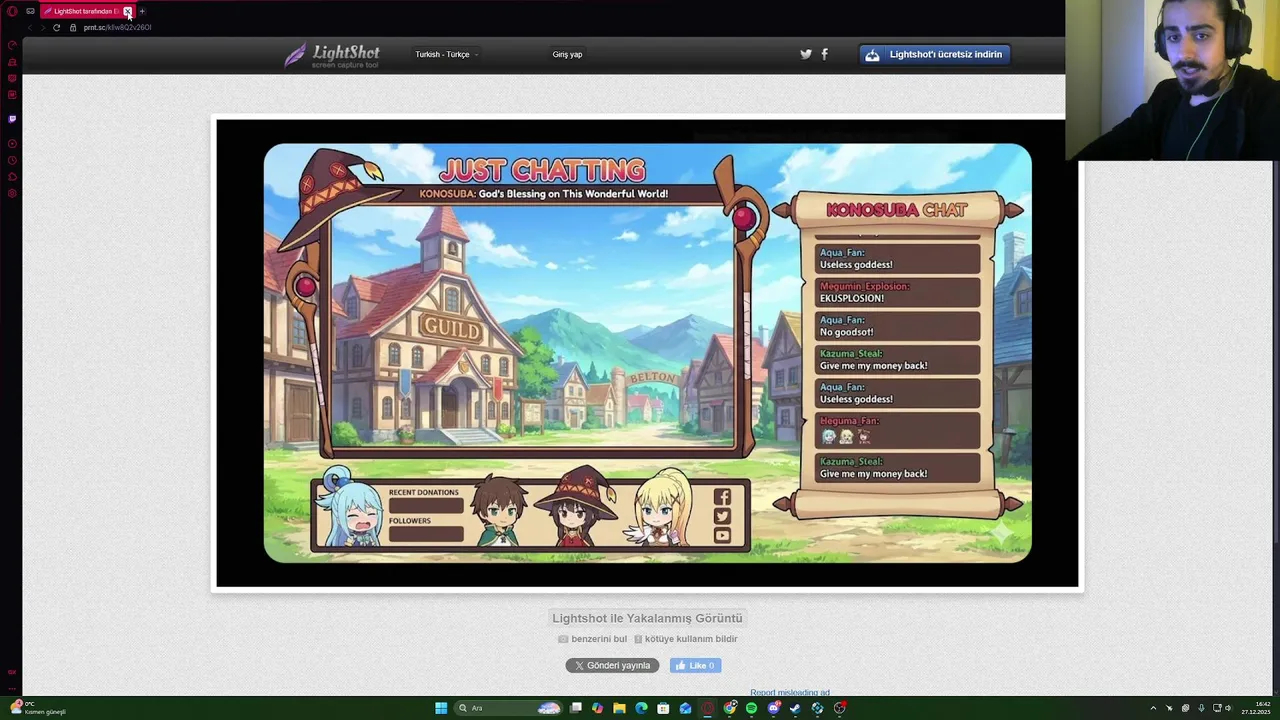
Task: Open History clock icon in sidebar
Action: click(x=12, y=160)
